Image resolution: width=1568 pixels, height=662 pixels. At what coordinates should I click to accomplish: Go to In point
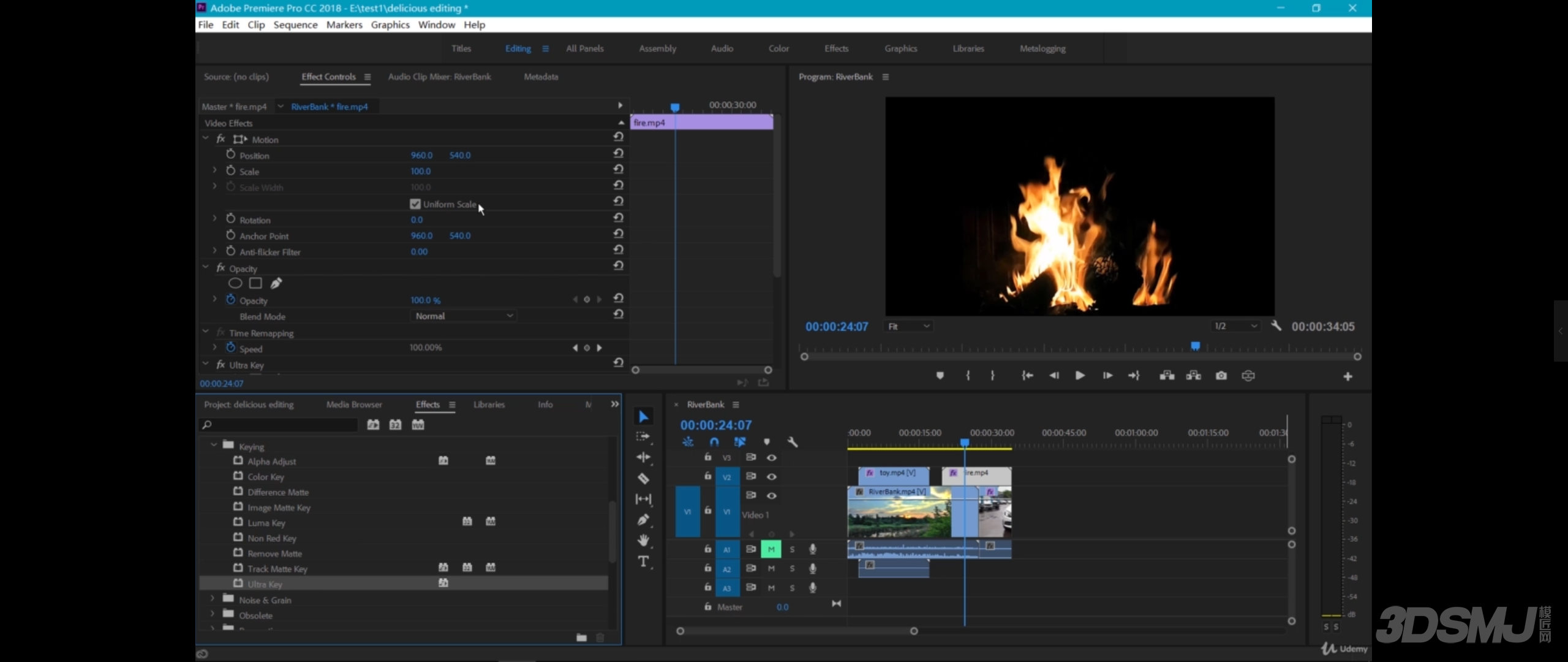1027,376
